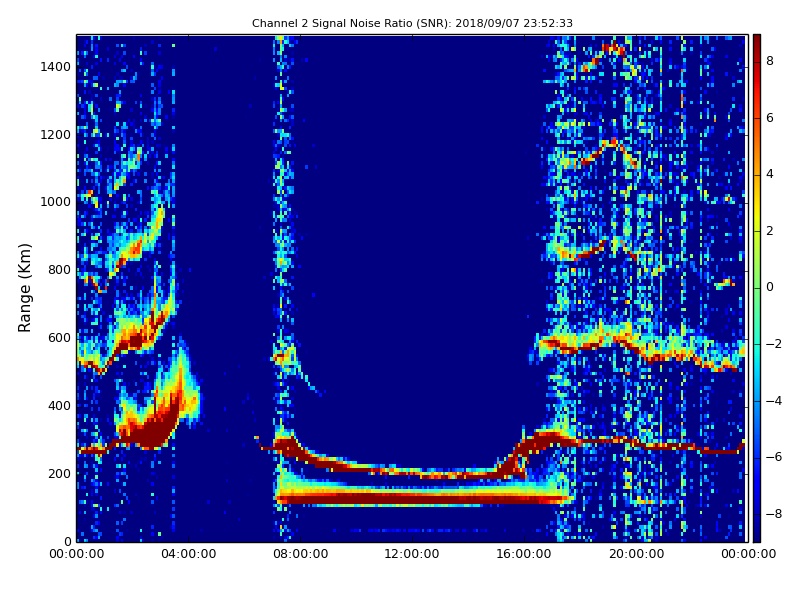Click the colorbar value 2 label

(770, 231)
